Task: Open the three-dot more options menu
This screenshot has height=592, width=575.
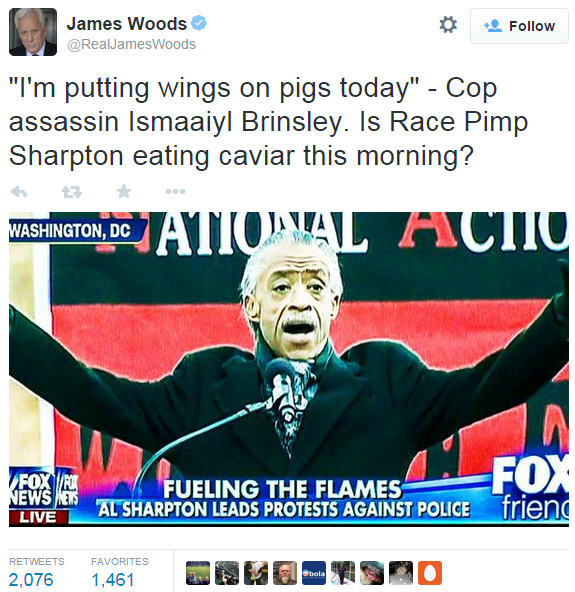Action: point(175,191)
